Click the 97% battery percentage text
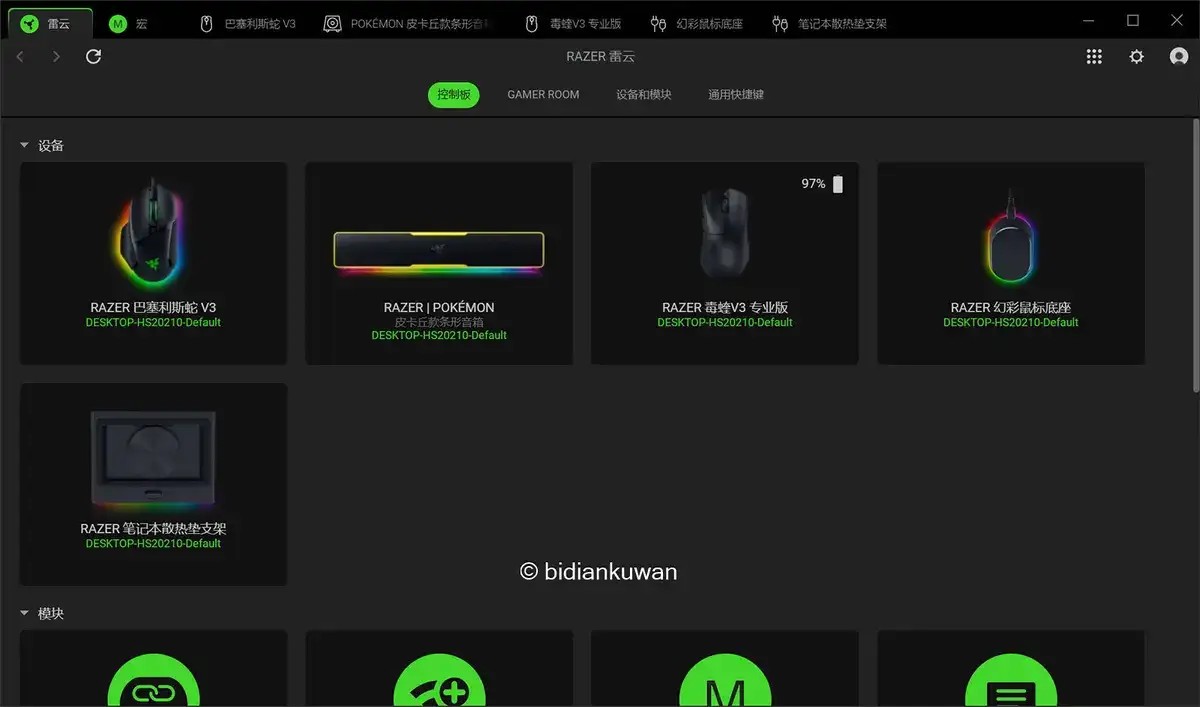This screenshot has height=707, width=1200. tap(814, 184)
